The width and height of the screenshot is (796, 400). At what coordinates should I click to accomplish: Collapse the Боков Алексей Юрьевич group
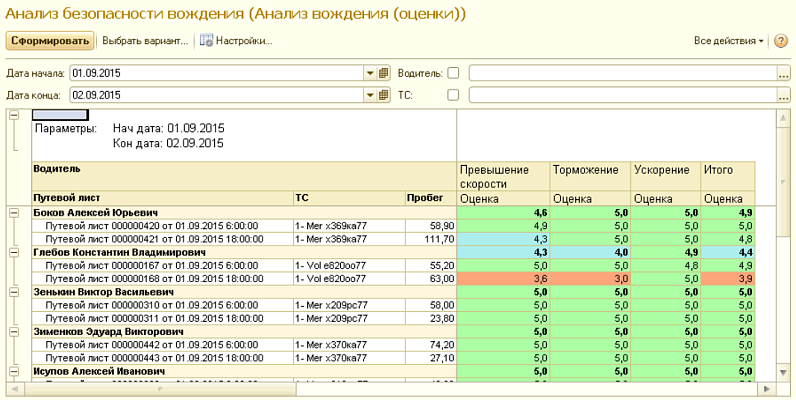(x=14, y=213)
